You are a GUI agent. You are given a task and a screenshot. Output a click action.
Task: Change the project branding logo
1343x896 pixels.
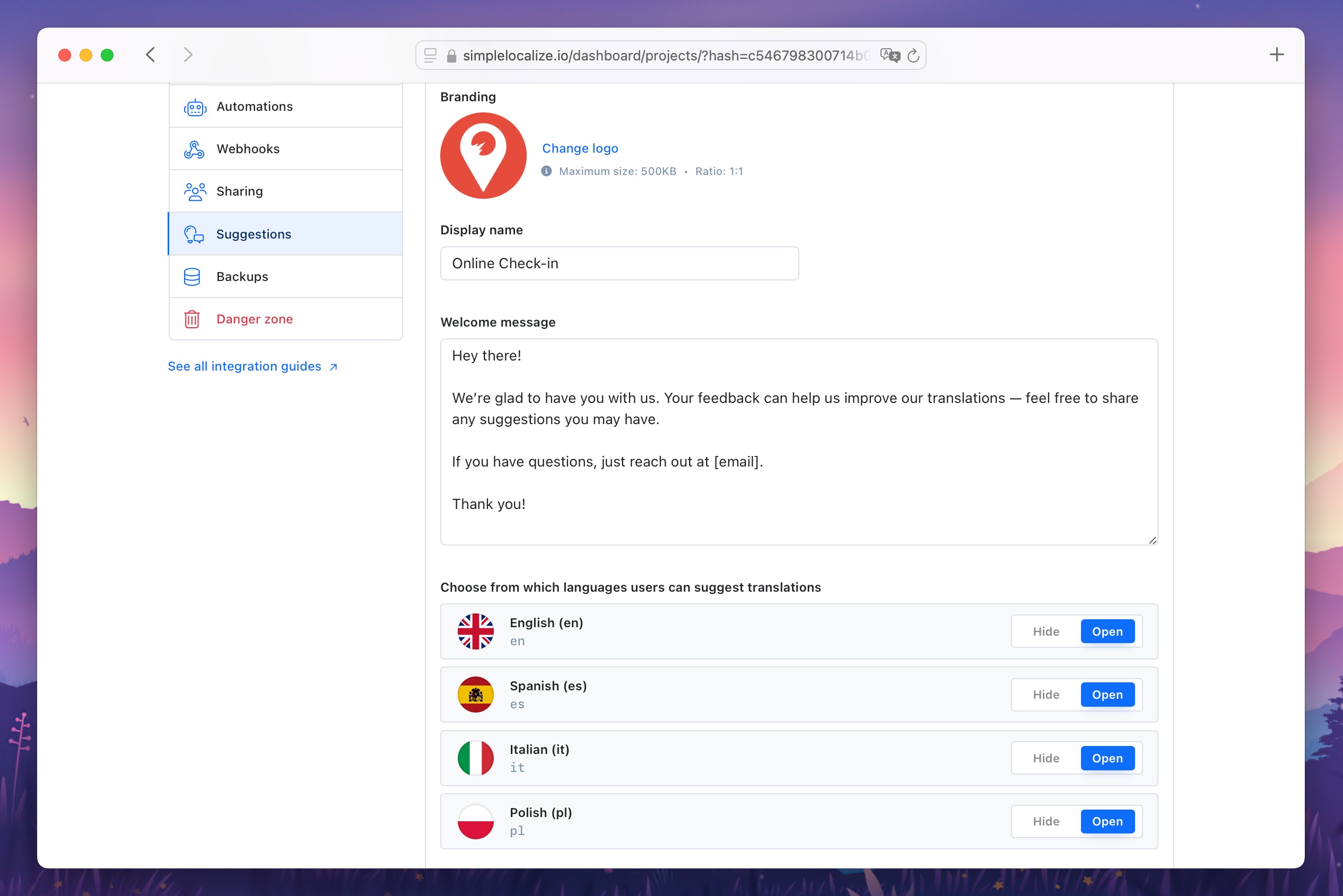pos(579,148)
